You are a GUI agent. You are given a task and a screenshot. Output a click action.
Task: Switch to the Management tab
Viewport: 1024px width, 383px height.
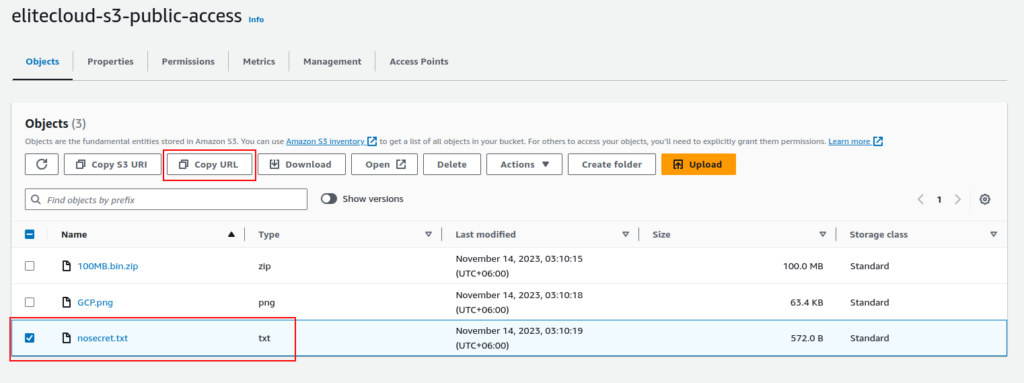click(332, 61)
